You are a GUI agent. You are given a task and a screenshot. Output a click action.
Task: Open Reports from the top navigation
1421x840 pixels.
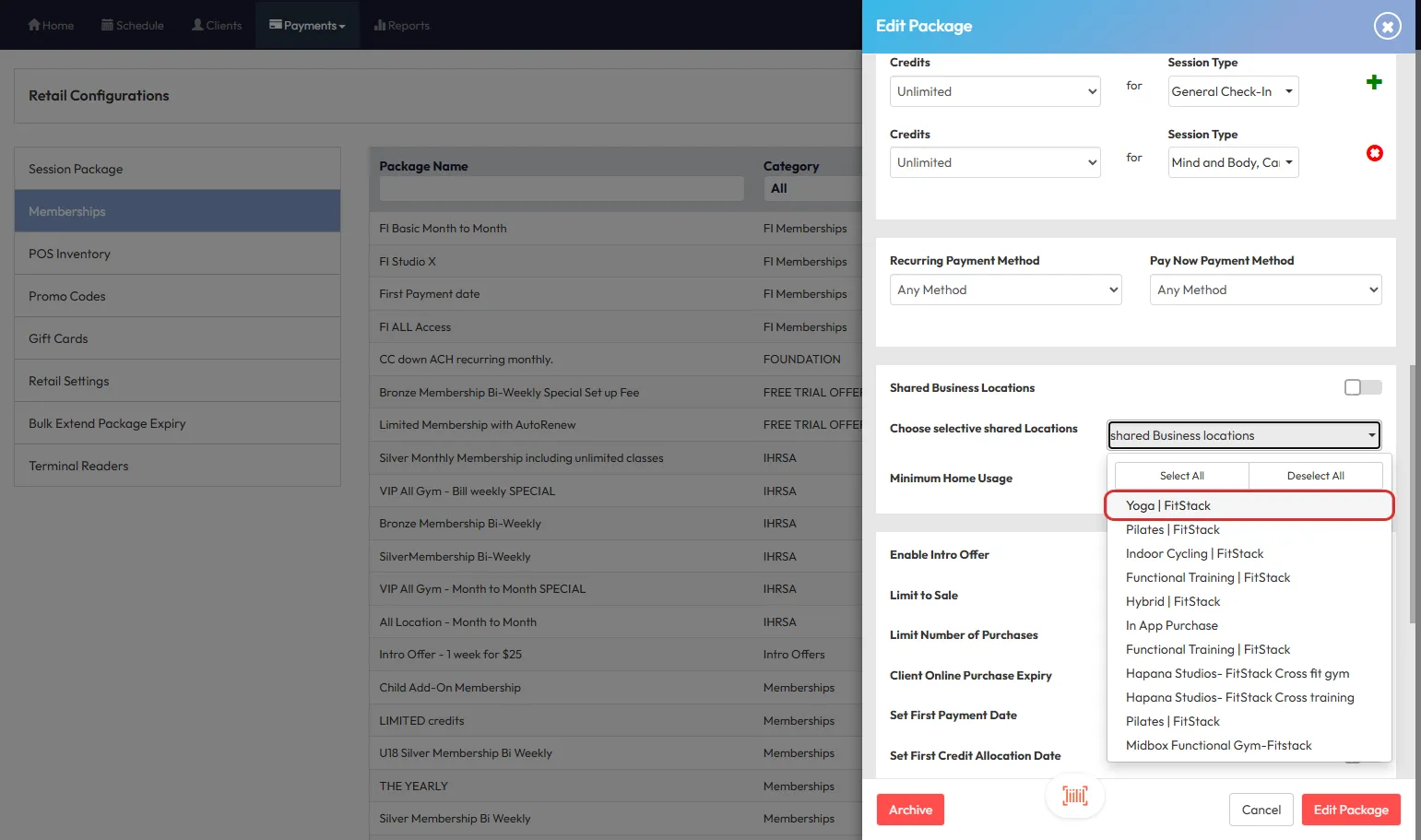[x=402, y=25]
